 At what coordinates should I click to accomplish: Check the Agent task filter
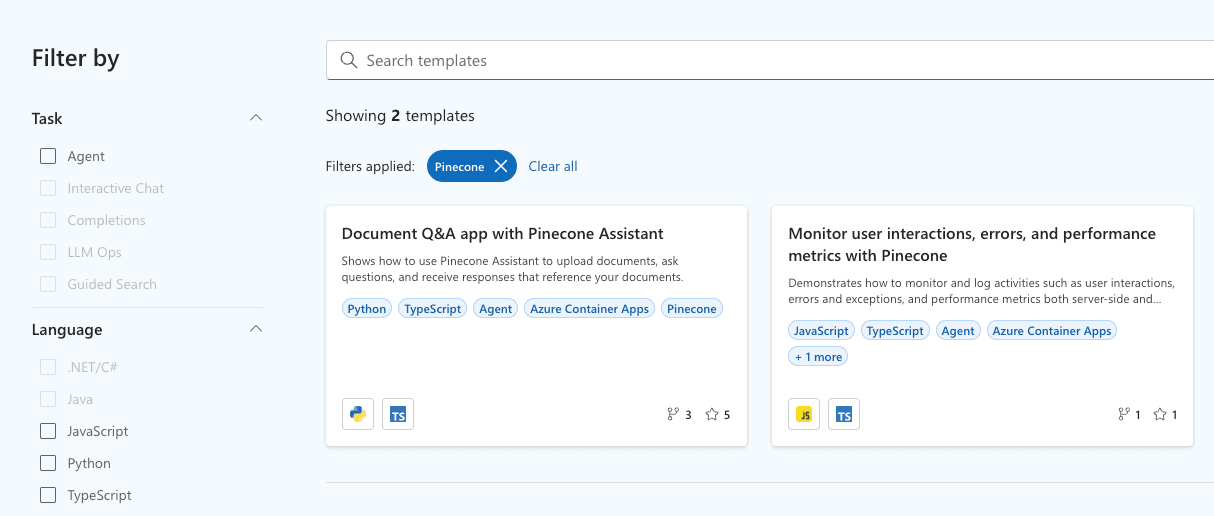point(48,156)
